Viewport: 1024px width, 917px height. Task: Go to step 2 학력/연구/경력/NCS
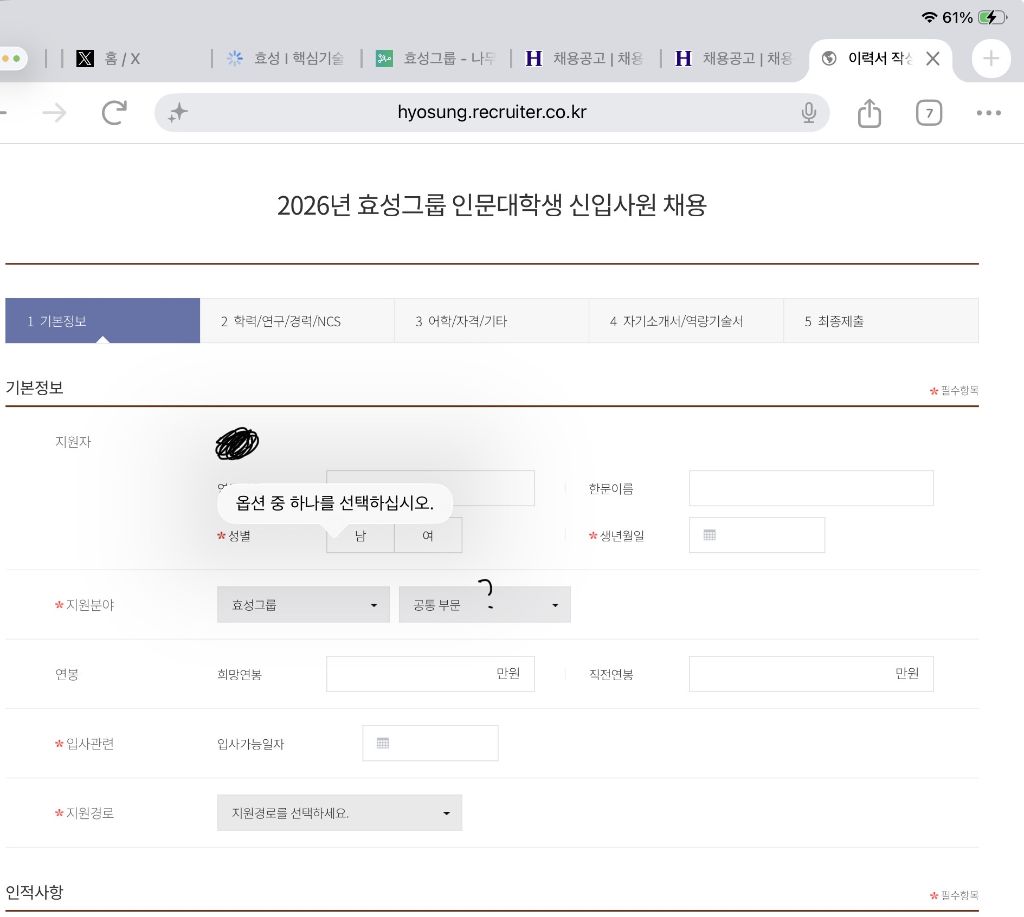click(297, 321)
